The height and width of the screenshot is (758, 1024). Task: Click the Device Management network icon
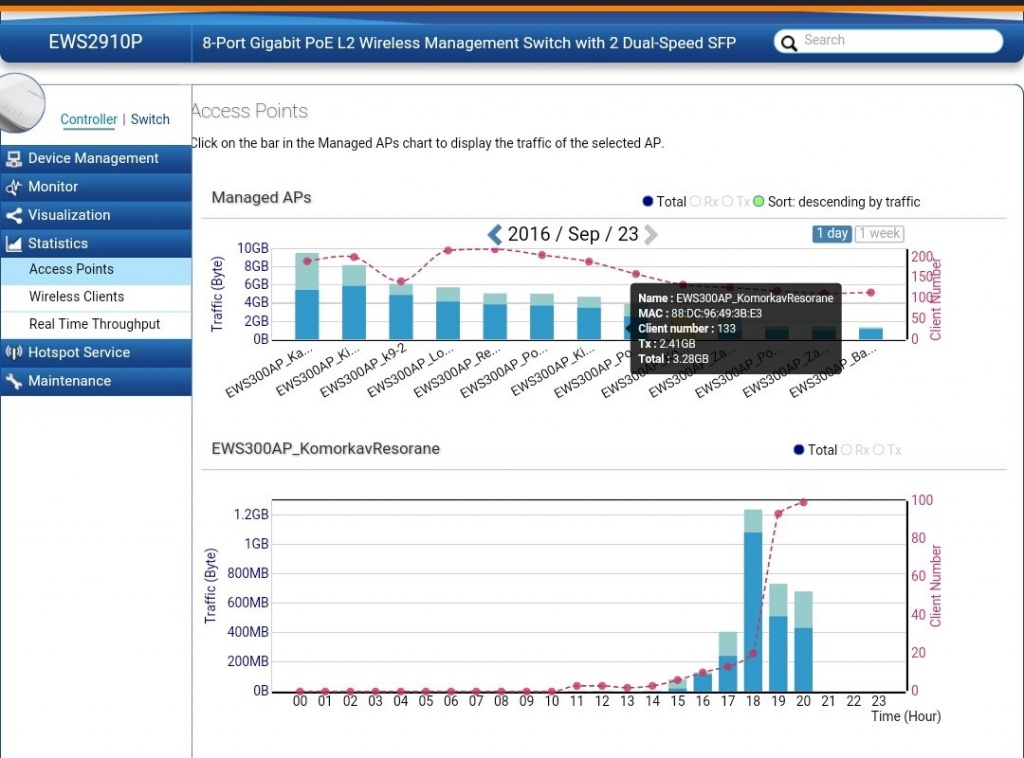[x=13, y=159]
